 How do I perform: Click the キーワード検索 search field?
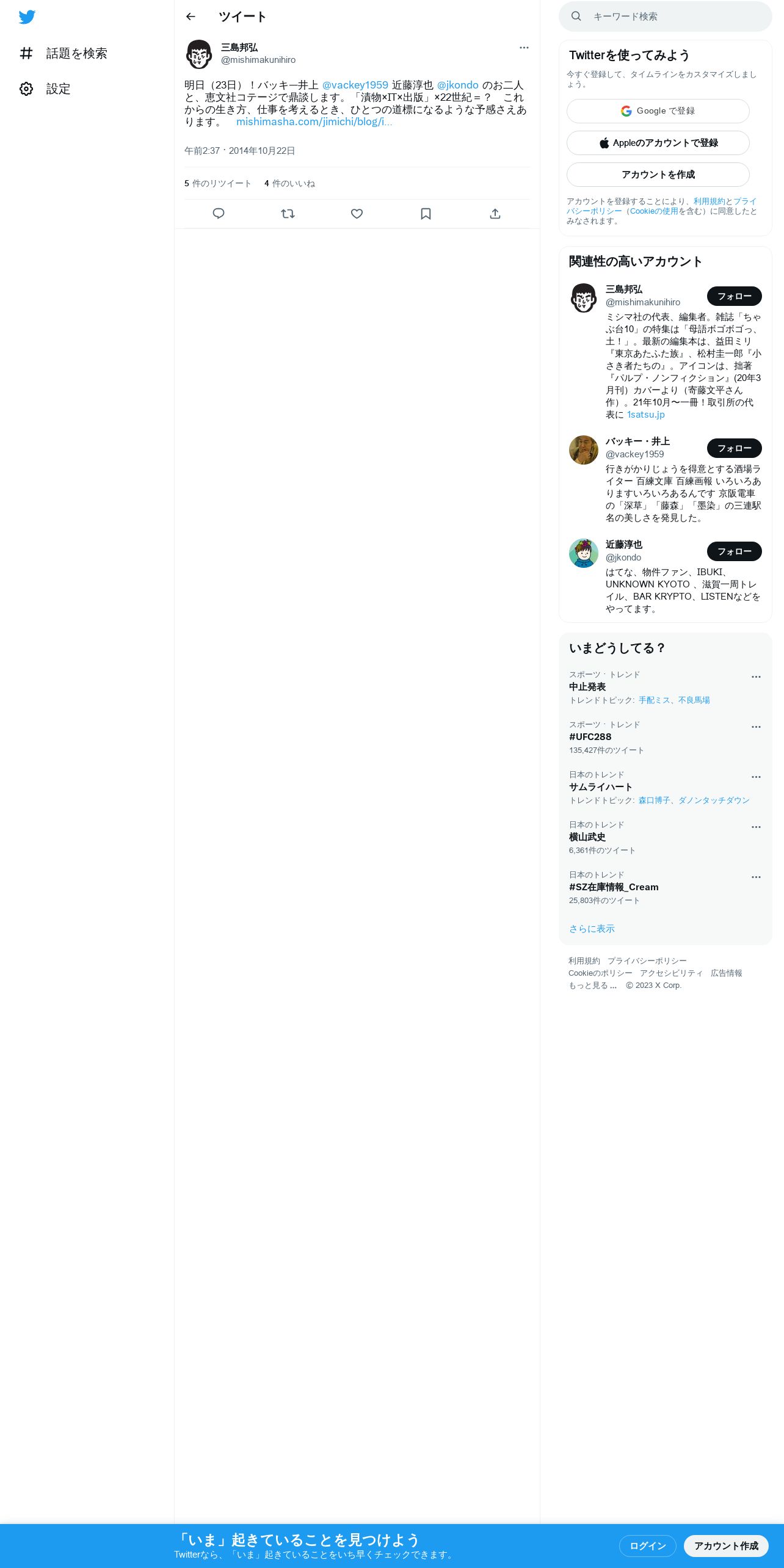point(666,16)
